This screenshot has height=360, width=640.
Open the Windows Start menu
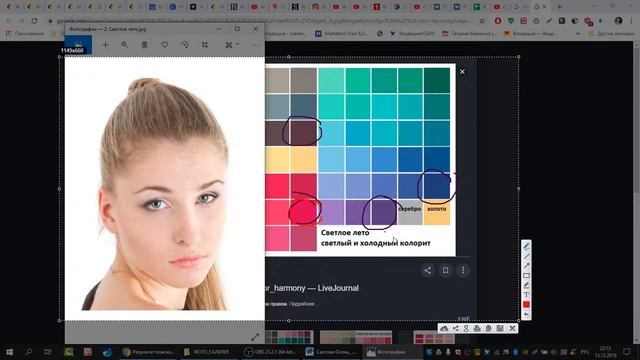[x=9, y=352]
